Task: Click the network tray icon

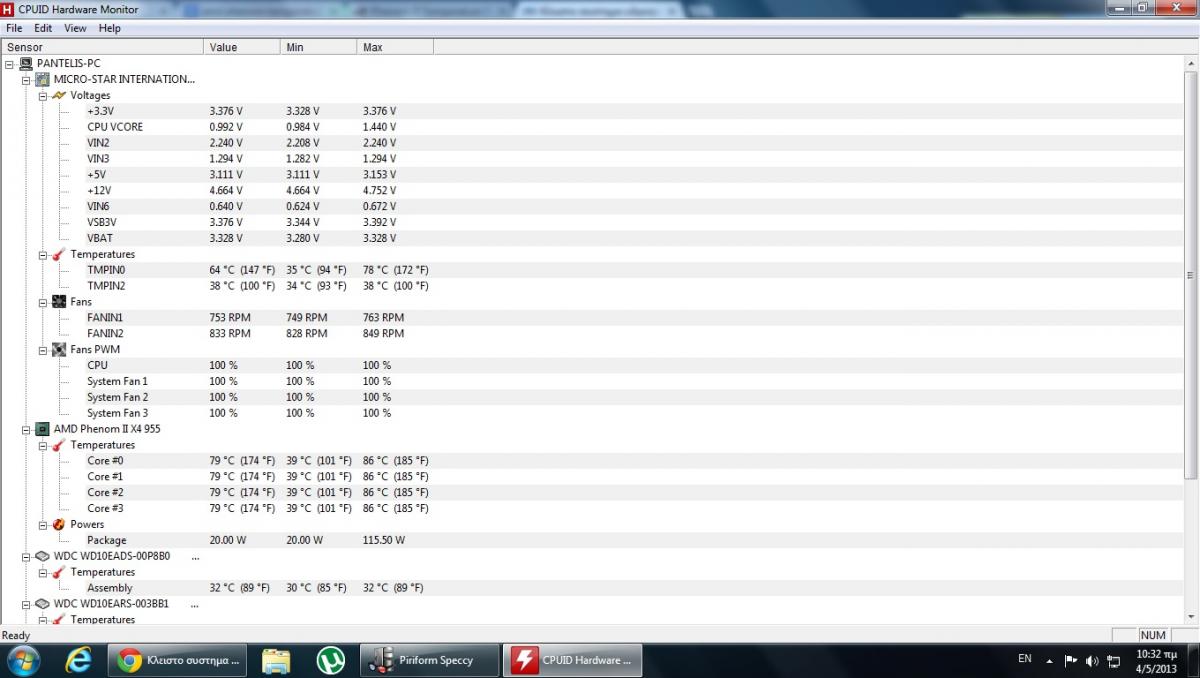Action: click(x=1114, y=661)
